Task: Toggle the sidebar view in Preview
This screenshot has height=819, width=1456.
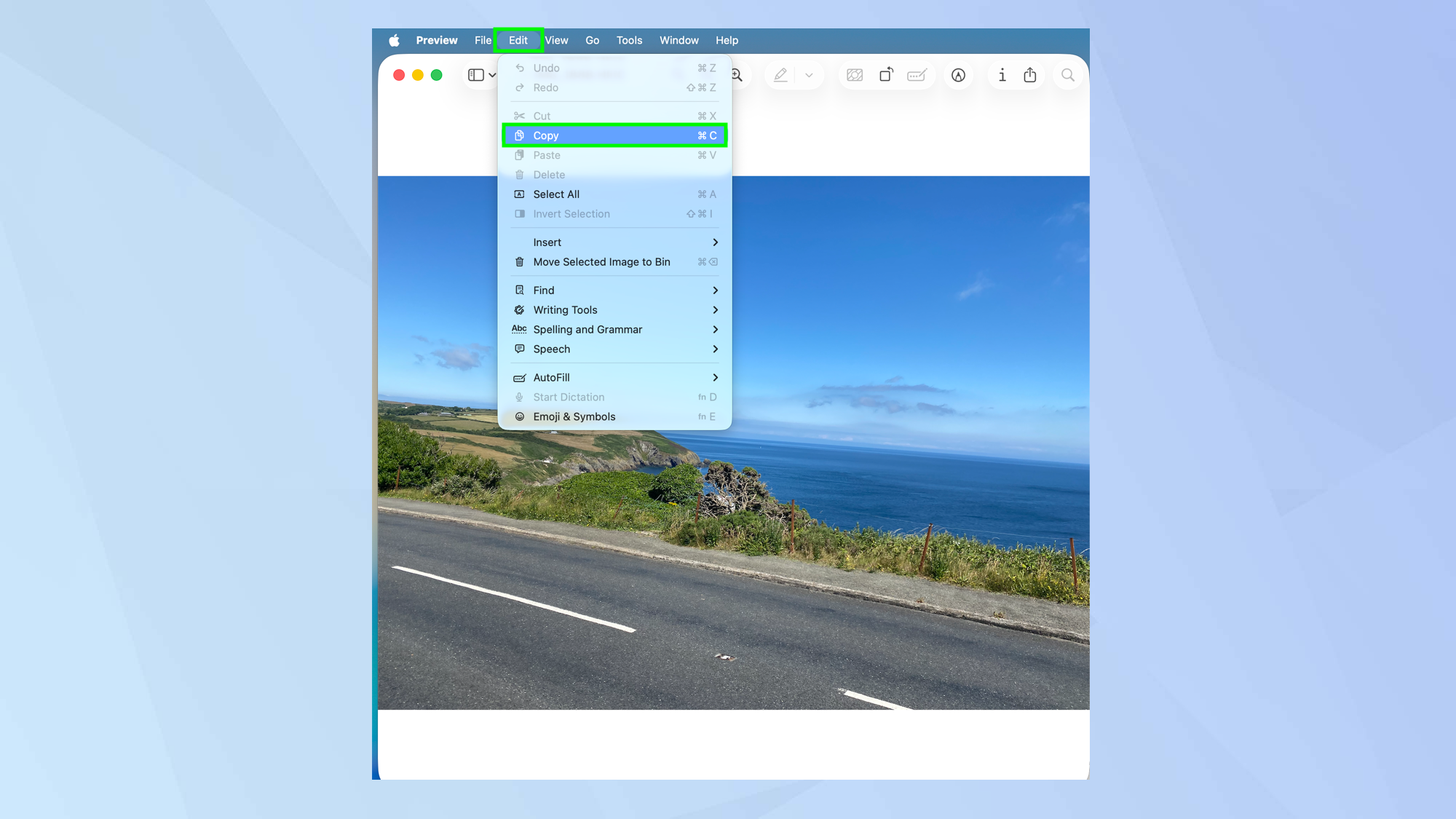Action: pos(476,74)
